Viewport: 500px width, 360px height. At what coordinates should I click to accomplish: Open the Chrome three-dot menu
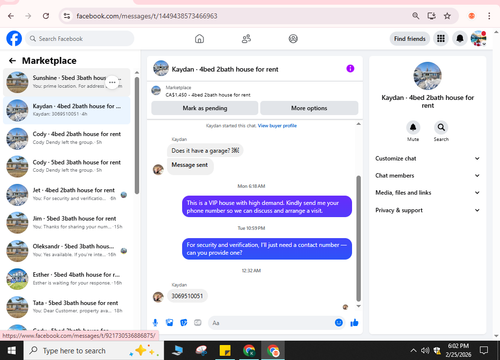pos(489,16)
